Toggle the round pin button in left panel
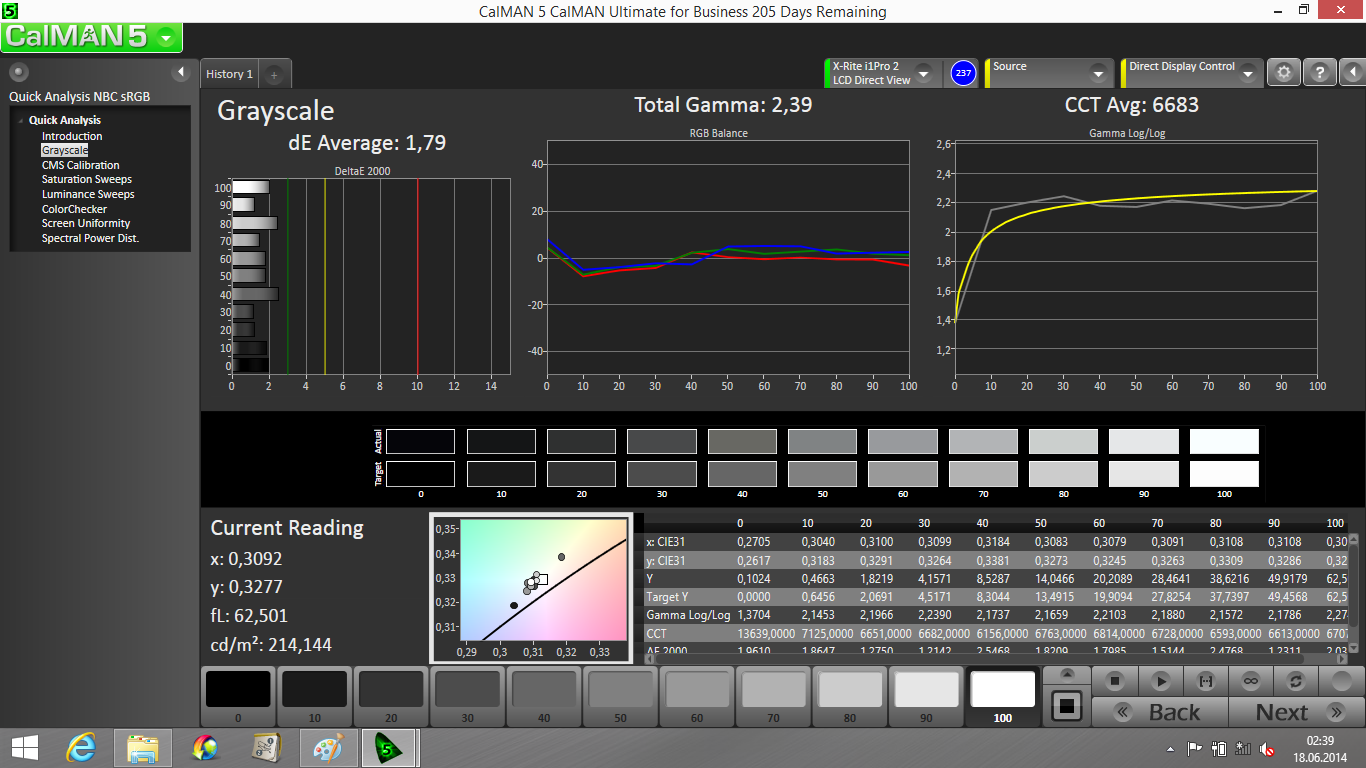Screen dimensions: 1366x768 [18, 72]
